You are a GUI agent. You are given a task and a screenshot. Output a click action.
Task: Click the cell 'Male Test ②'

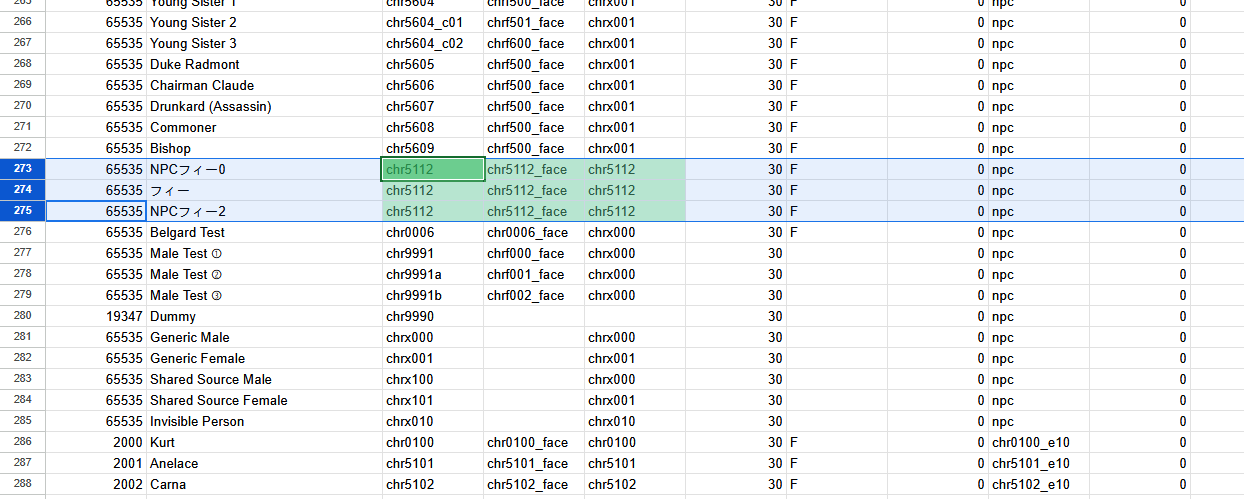264,274
